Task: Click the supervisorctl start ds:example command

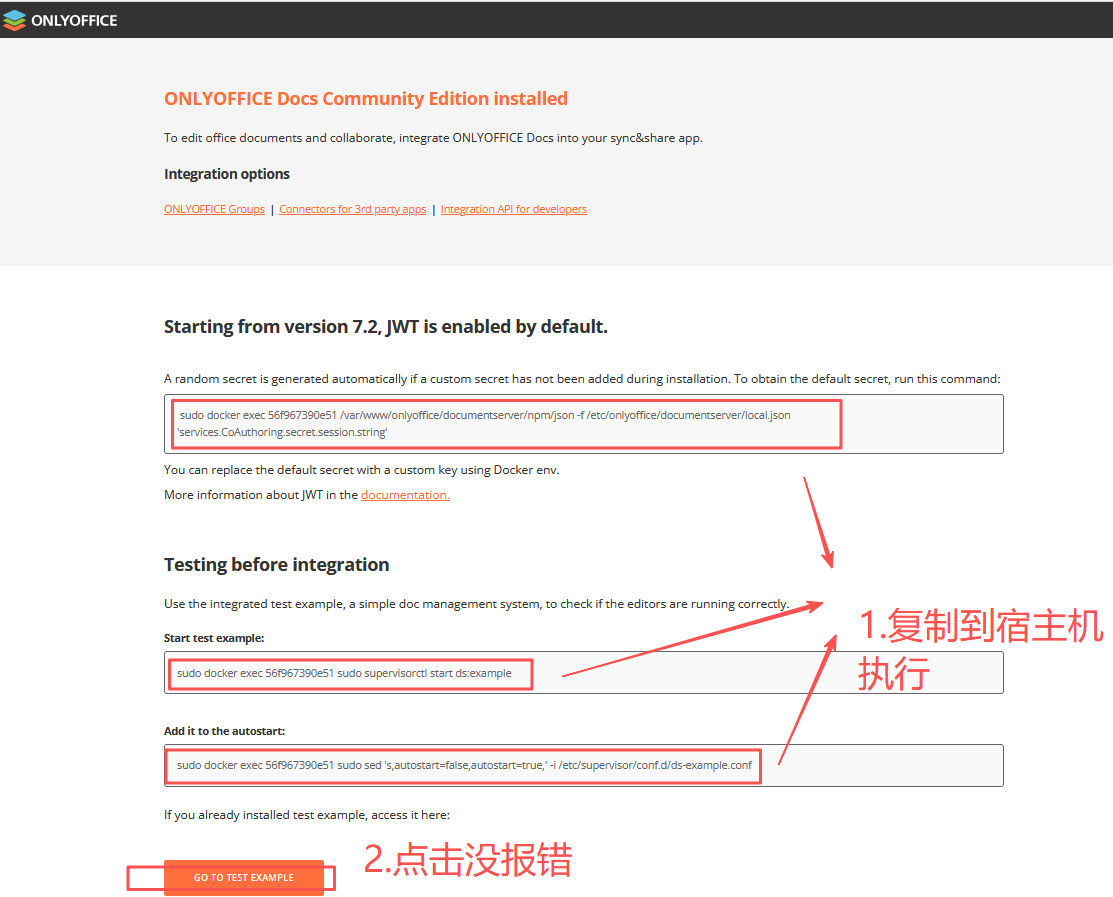Action: [344, 673]
